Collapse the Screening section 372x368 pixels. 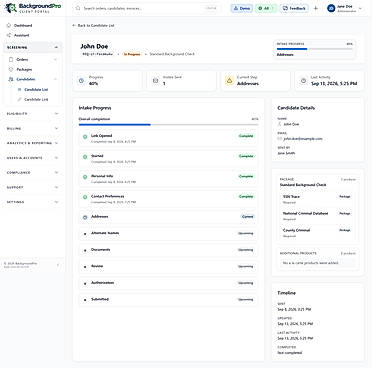(33, 48)
